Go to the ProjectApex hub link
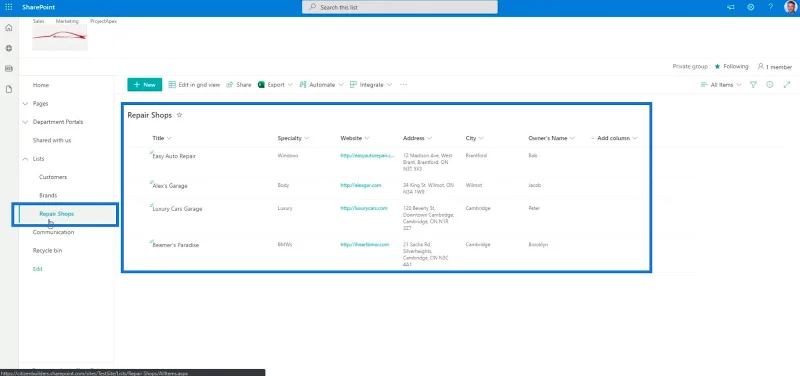Image resolution: width=800 pixels, height=376 pixels. click(x=104, y=21)
